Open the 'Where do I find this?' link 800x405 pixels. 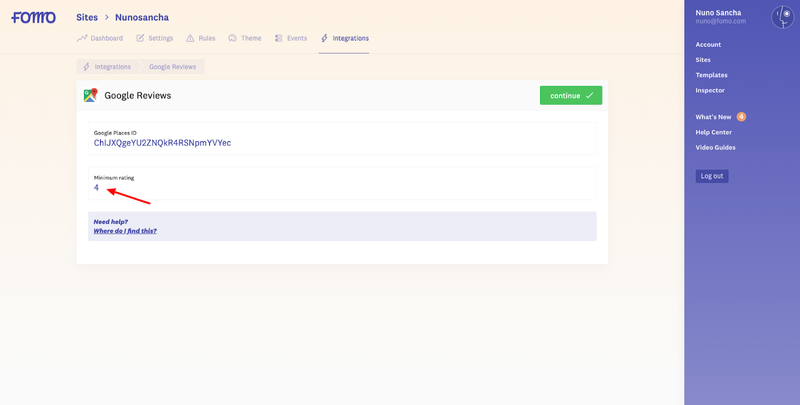(125, 231)
